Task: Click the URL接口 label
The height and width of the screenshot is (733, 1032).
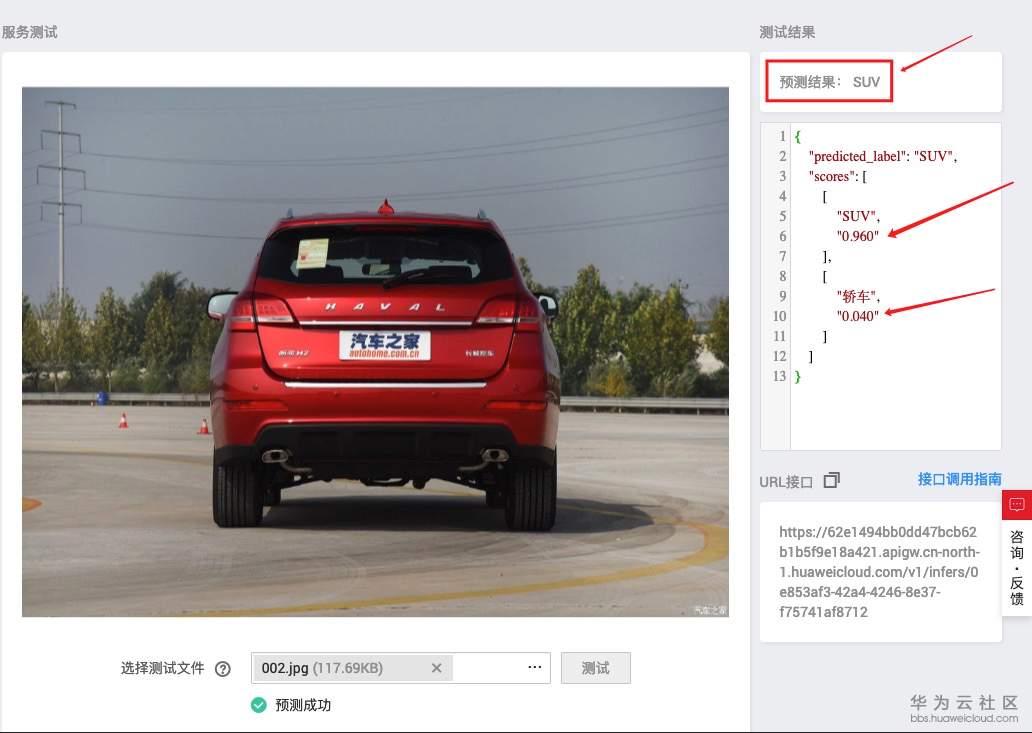Action: [x=786, y=482]
